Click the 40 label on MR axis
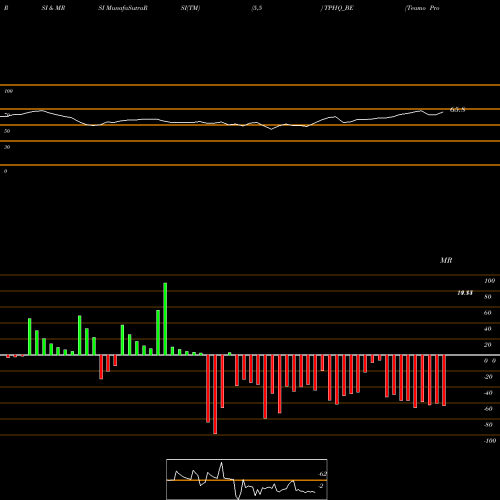The image size is (500, 500). (488, 329)
